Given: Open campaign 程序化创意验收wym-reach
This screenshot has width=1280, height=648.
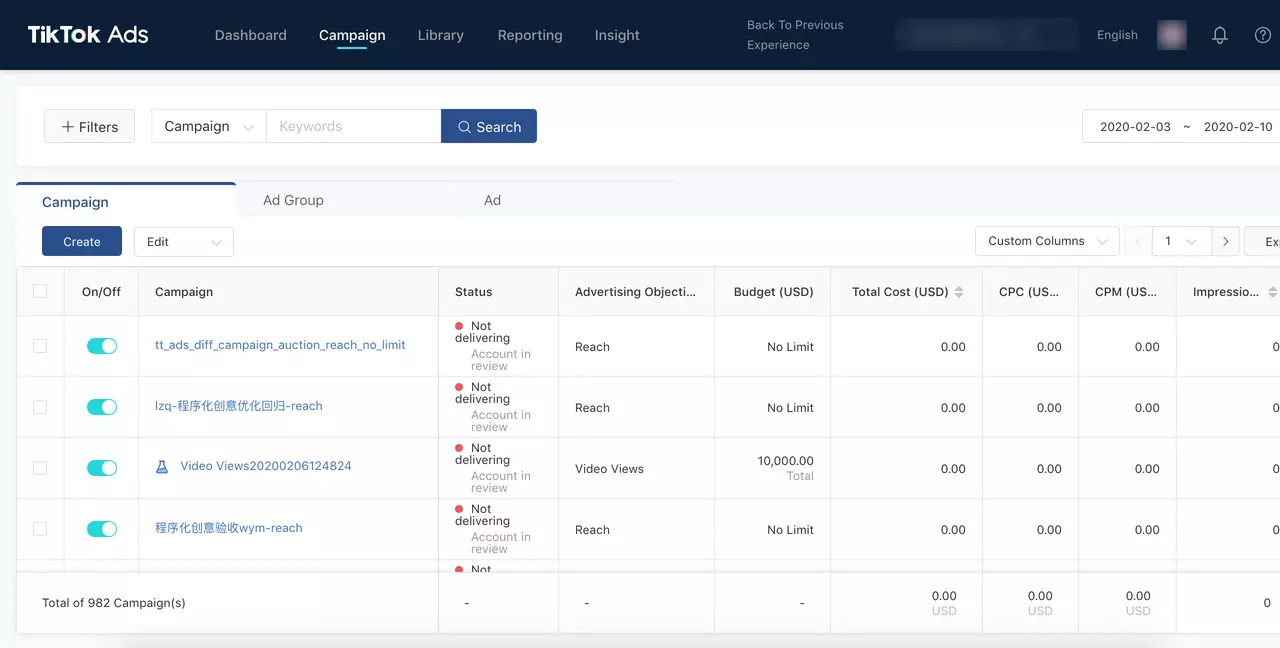Looking at the screenshot, I should pos(229,528).
